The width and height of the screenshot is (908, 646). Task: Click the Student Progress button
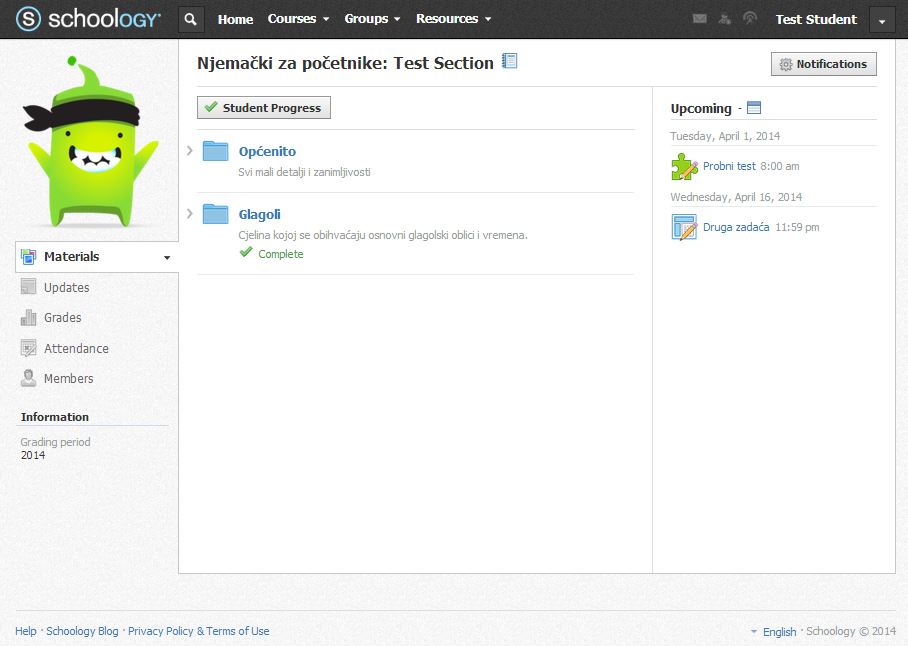(264, 108)
